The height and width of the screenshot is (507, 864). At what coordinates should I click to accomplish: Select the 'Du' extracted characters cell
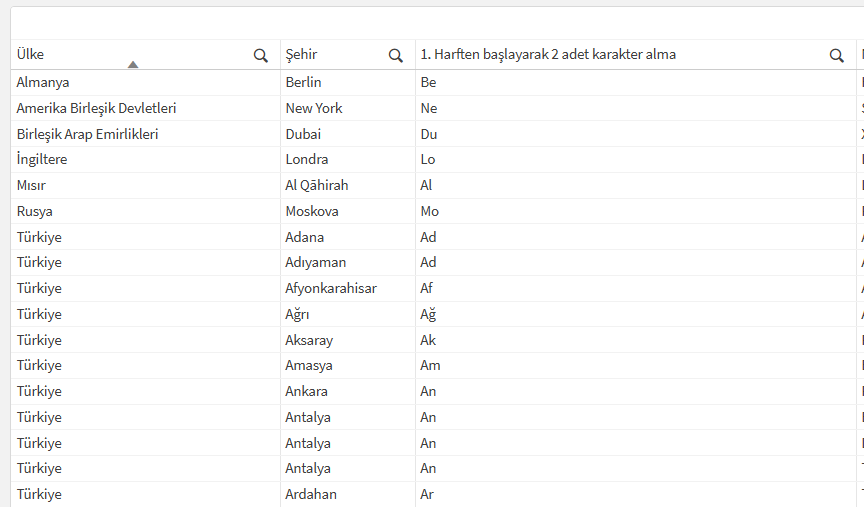click(x=429, y=134)
